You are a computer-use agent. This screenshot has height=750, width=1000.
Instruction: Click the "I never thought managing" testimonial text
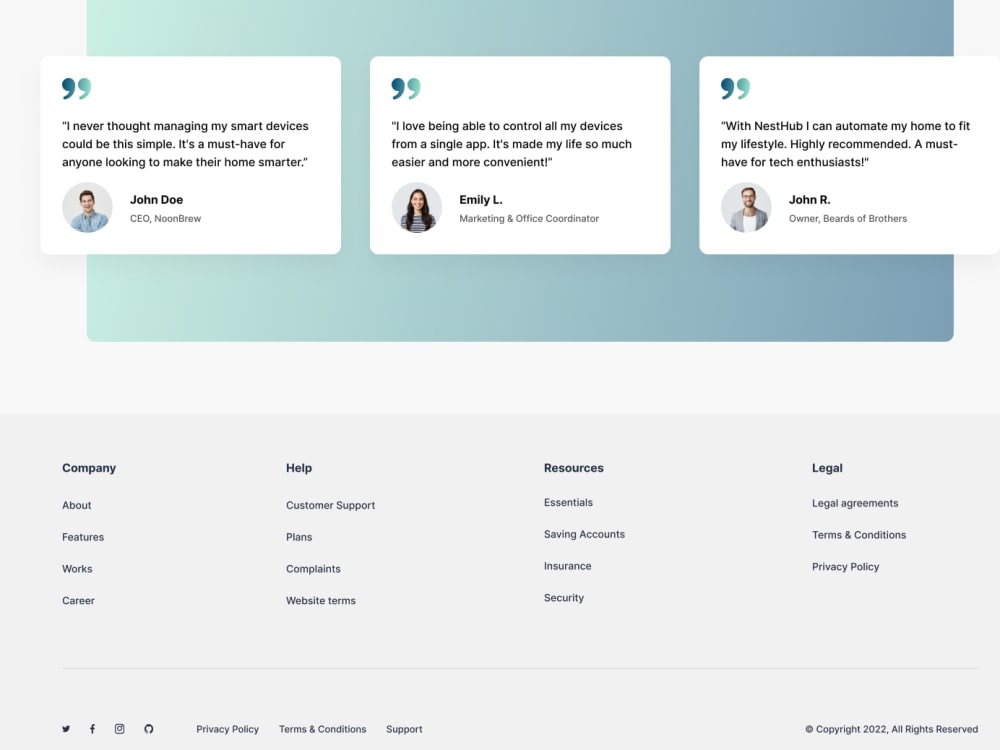185,144
